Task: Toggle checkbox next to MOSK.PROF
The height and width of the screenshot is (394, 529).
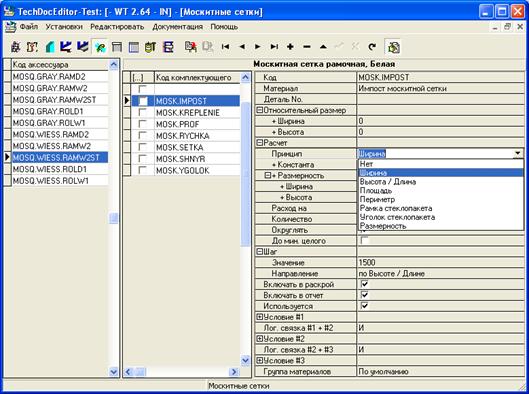Action: click(143, 124)
